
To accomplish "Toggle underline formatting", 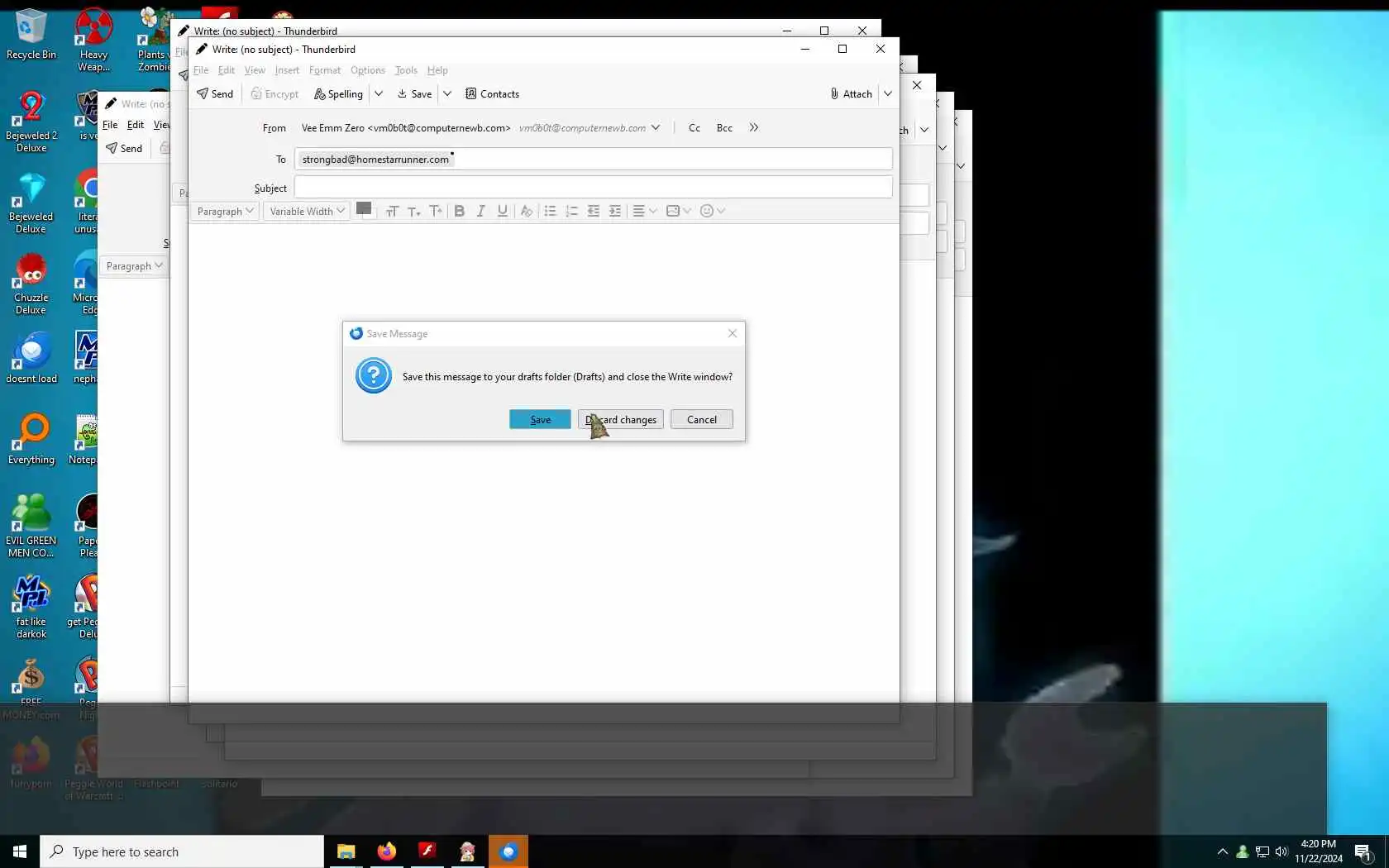I will click(x=502, y=211).
